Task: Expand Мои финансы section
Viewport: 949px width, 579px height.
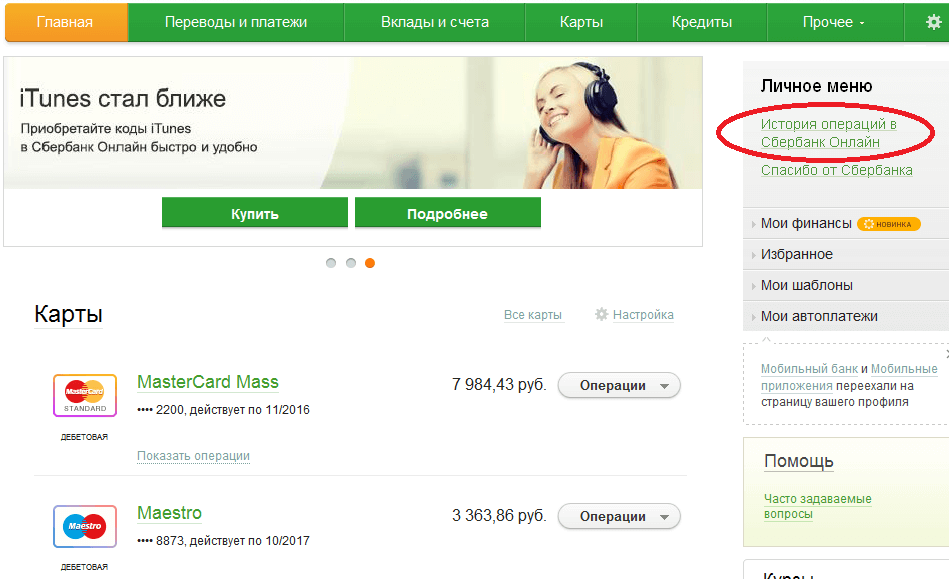Action: [806, 223]
